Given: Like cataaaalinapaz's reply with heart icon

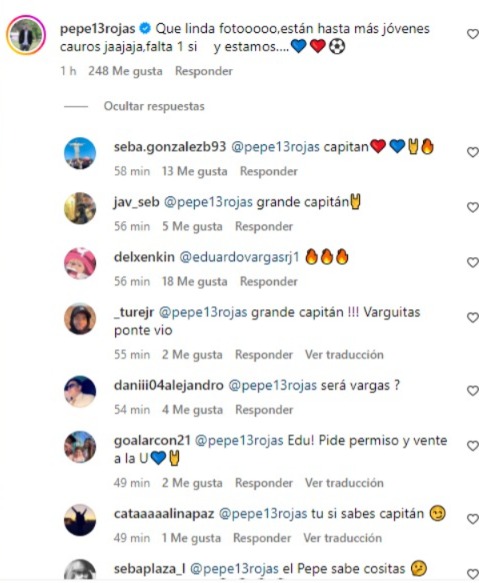Looking at the screenshot, I should [x=473, y=519].
